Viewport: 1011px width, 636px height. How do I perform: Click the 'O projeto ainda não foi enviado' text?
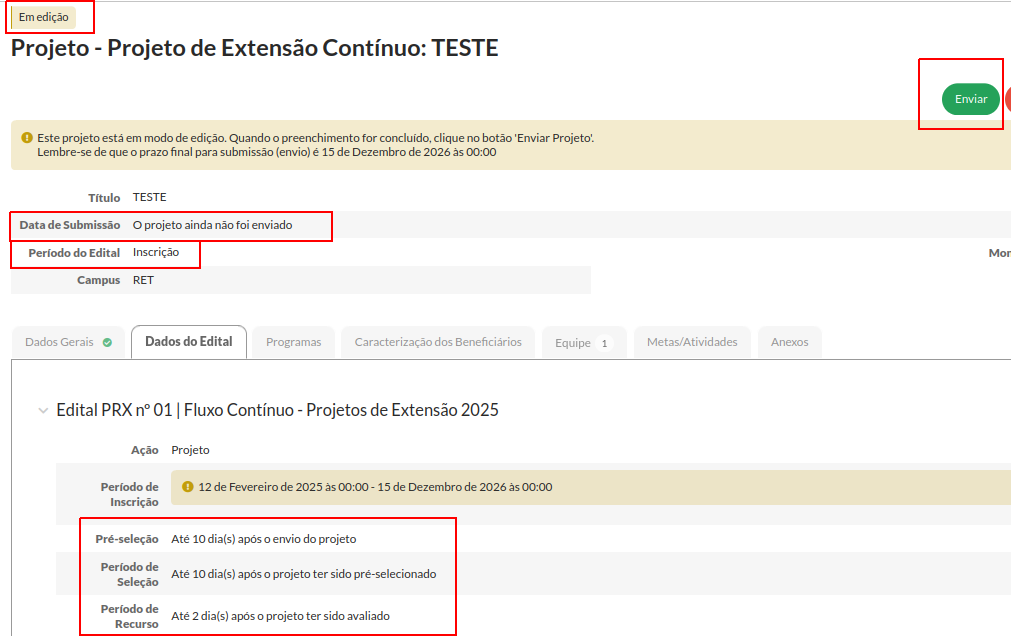pyautogui.click(x=212, y=225)
